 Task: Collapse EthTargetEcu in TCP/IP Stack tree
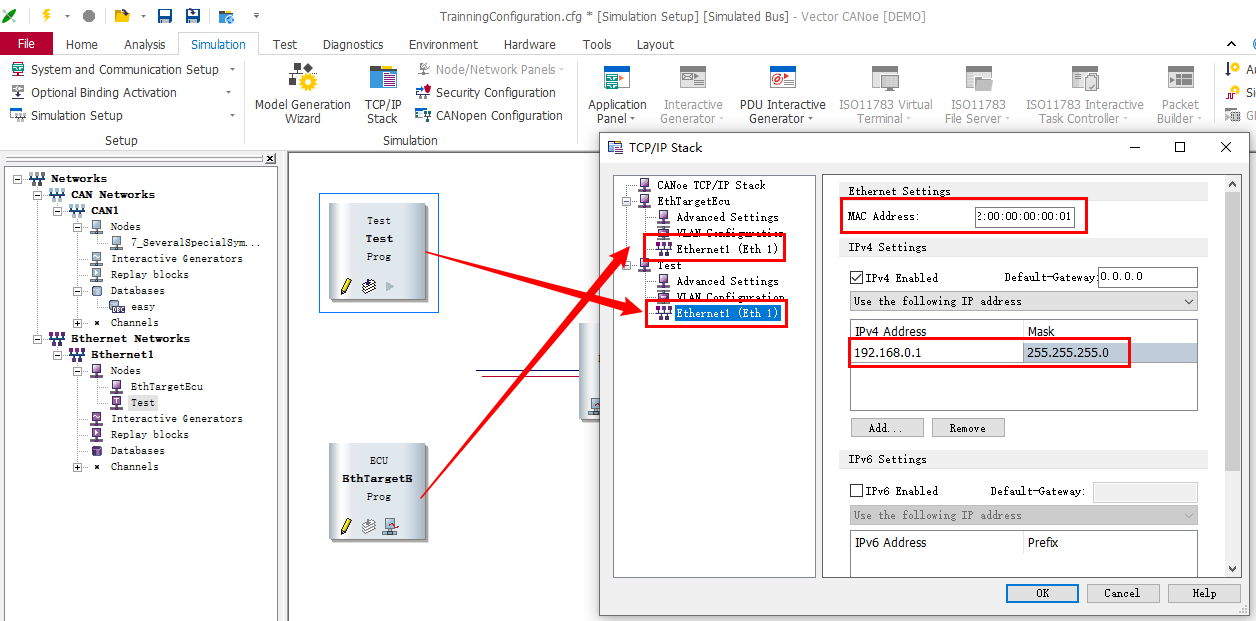click(x=626, y=201)
